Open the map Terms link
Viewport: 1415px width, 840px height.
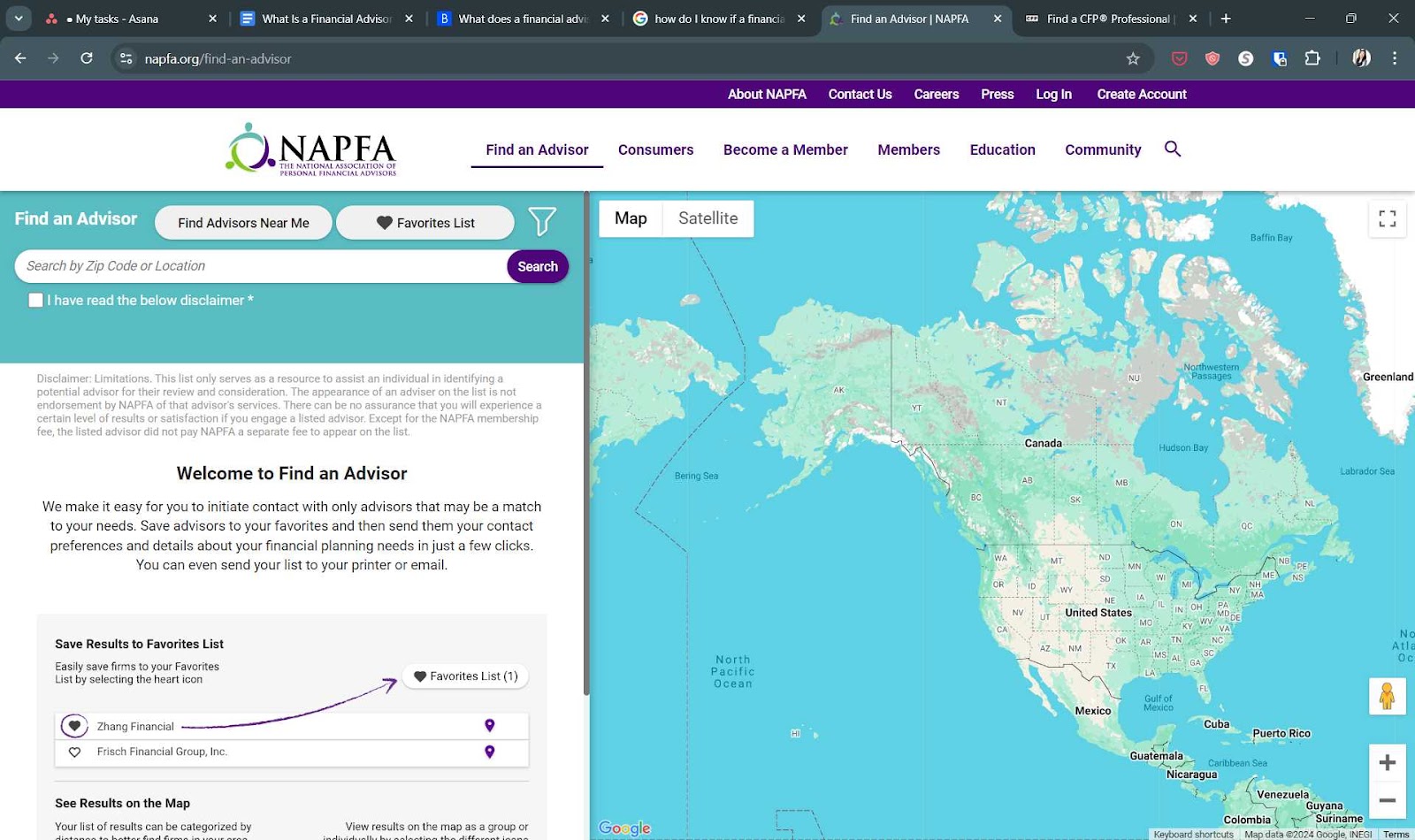click(1396, 834)
